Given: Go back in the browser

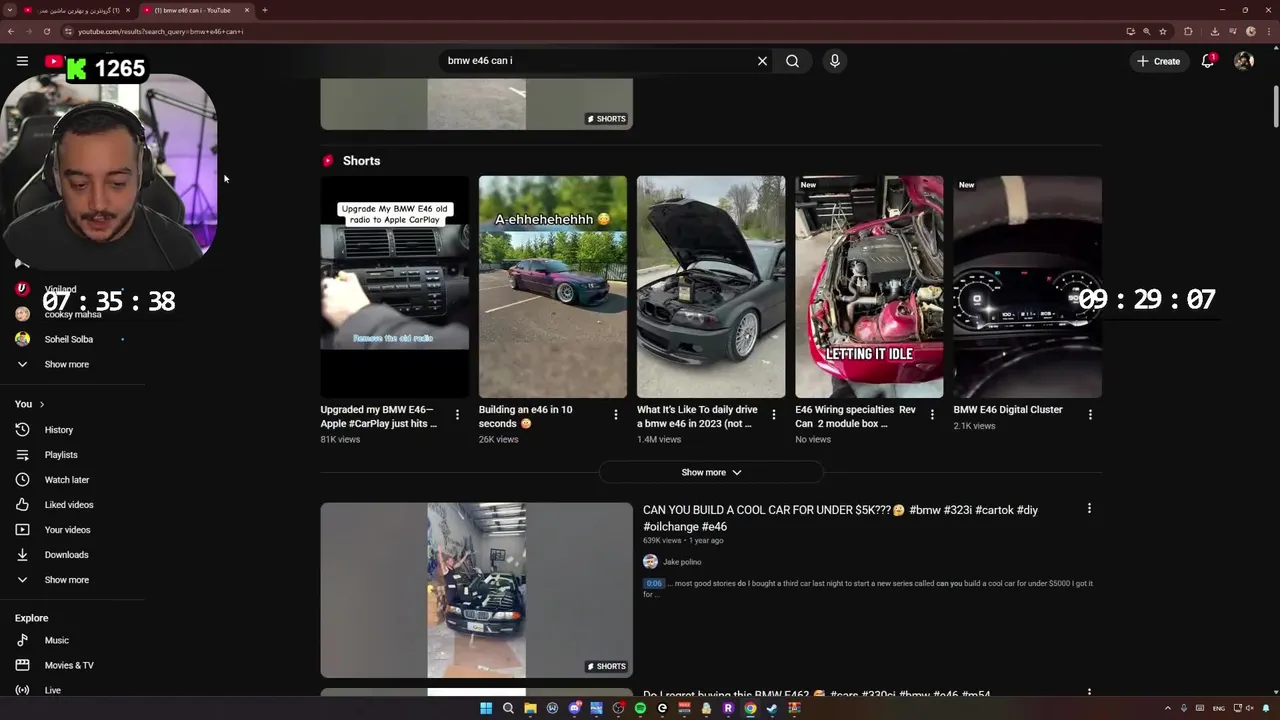Looking at the screenshot, I should 10,31.
